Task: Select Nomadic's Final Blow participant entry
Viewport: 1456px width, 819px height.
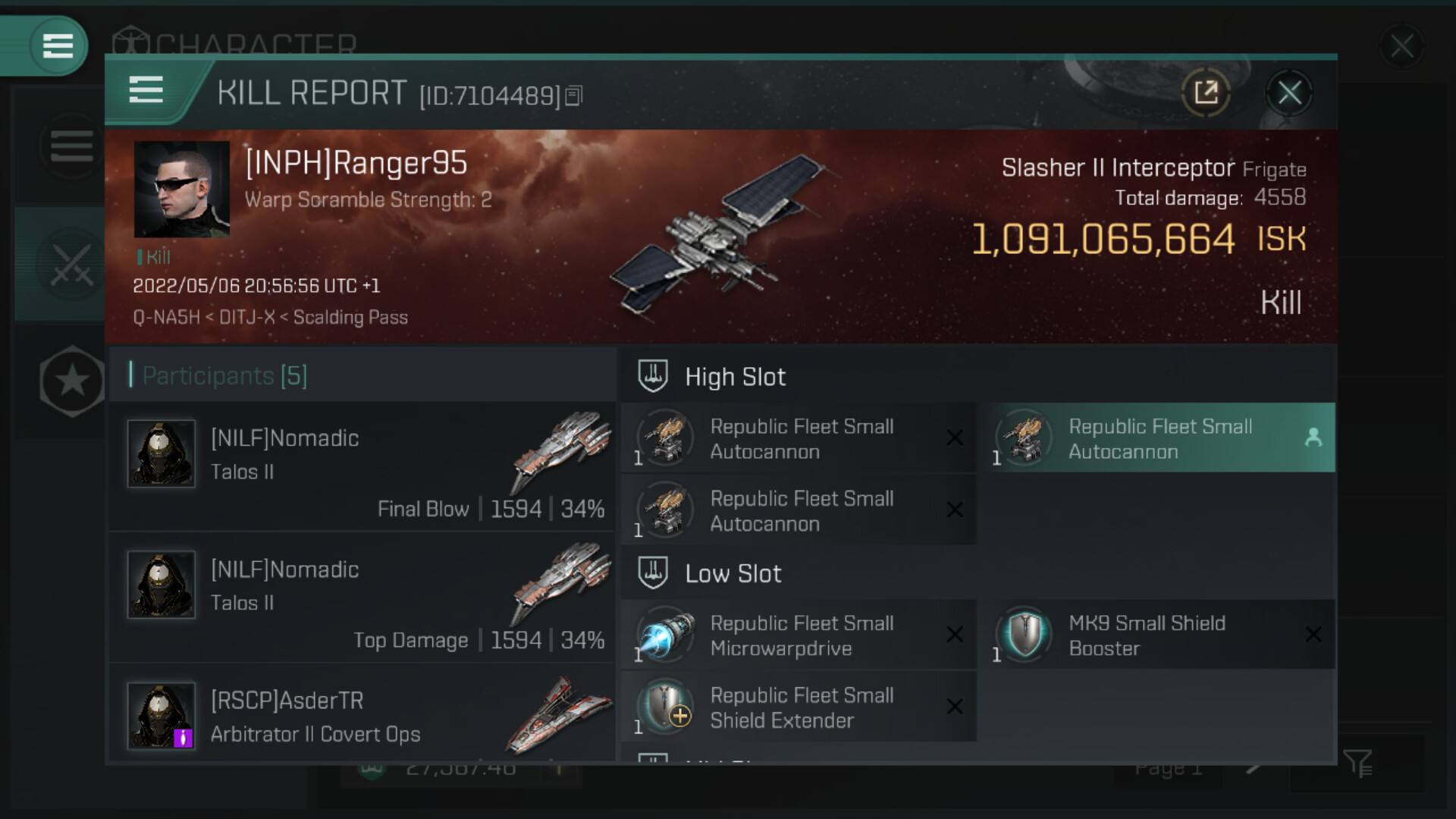Action: 362,466
